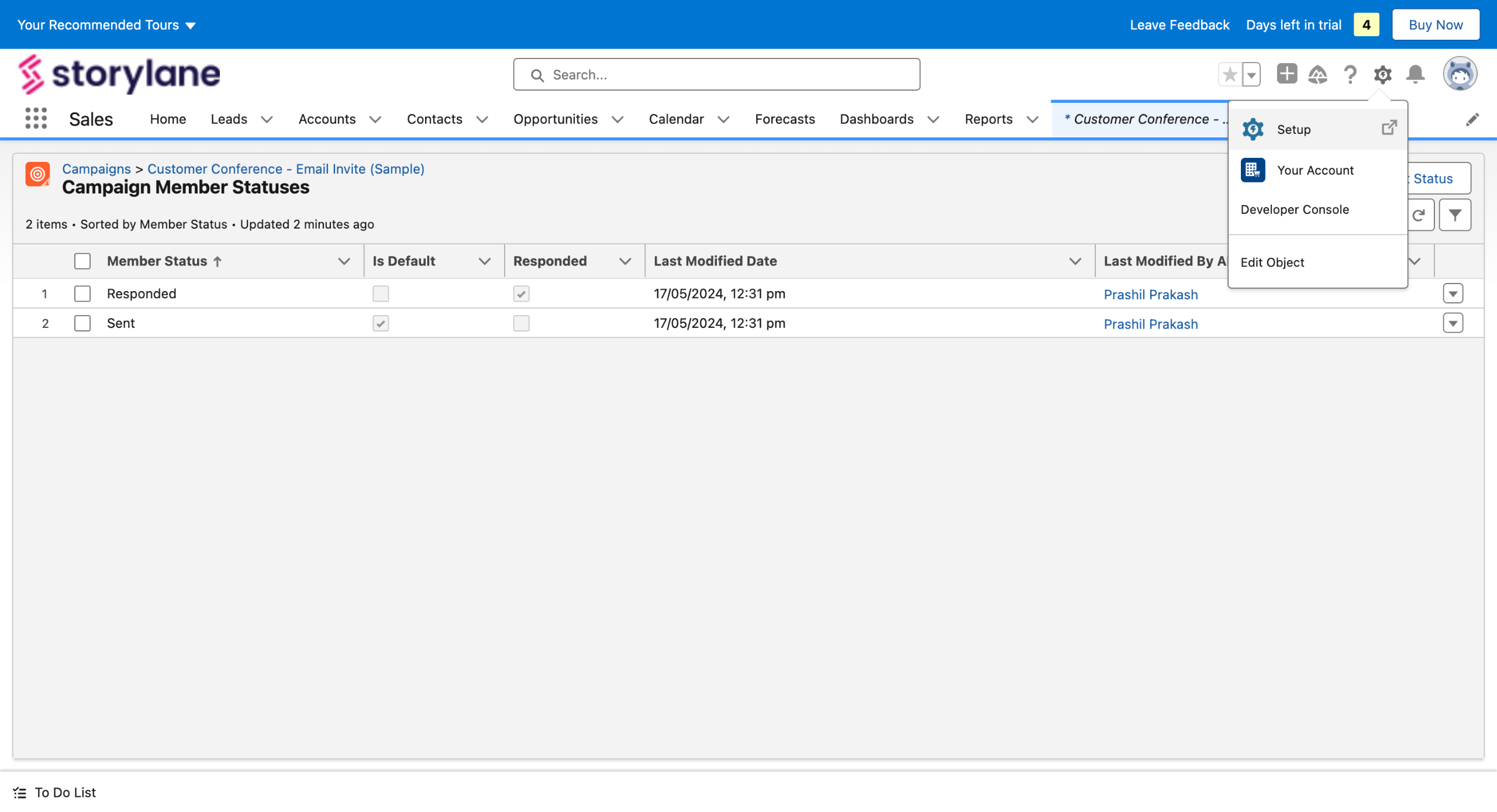Open the user profile avatar

pyautogui.click(x=1460, y=74)
